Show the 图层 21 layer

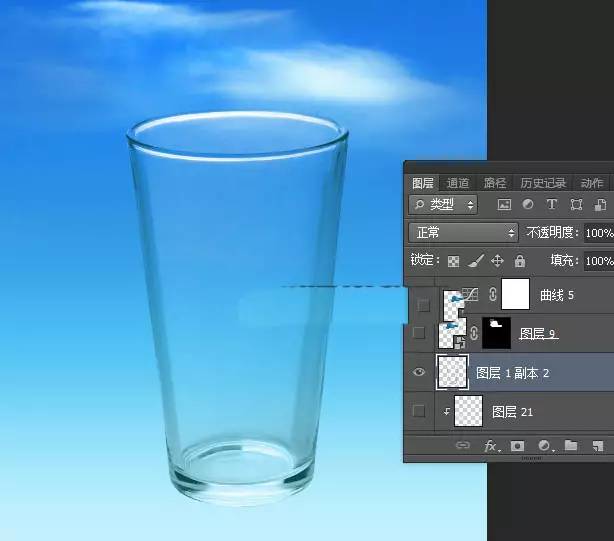pos(420,410)
